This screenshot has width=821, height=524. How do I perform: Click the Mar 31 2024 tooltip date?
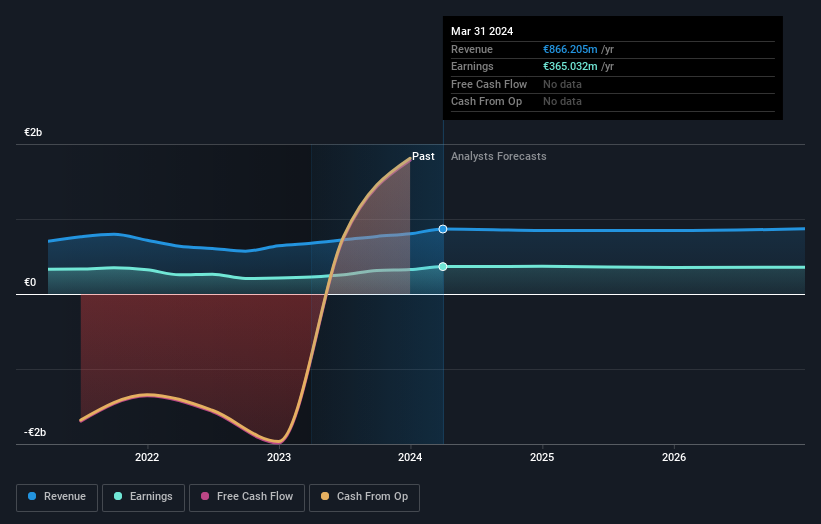click(482, 31)
